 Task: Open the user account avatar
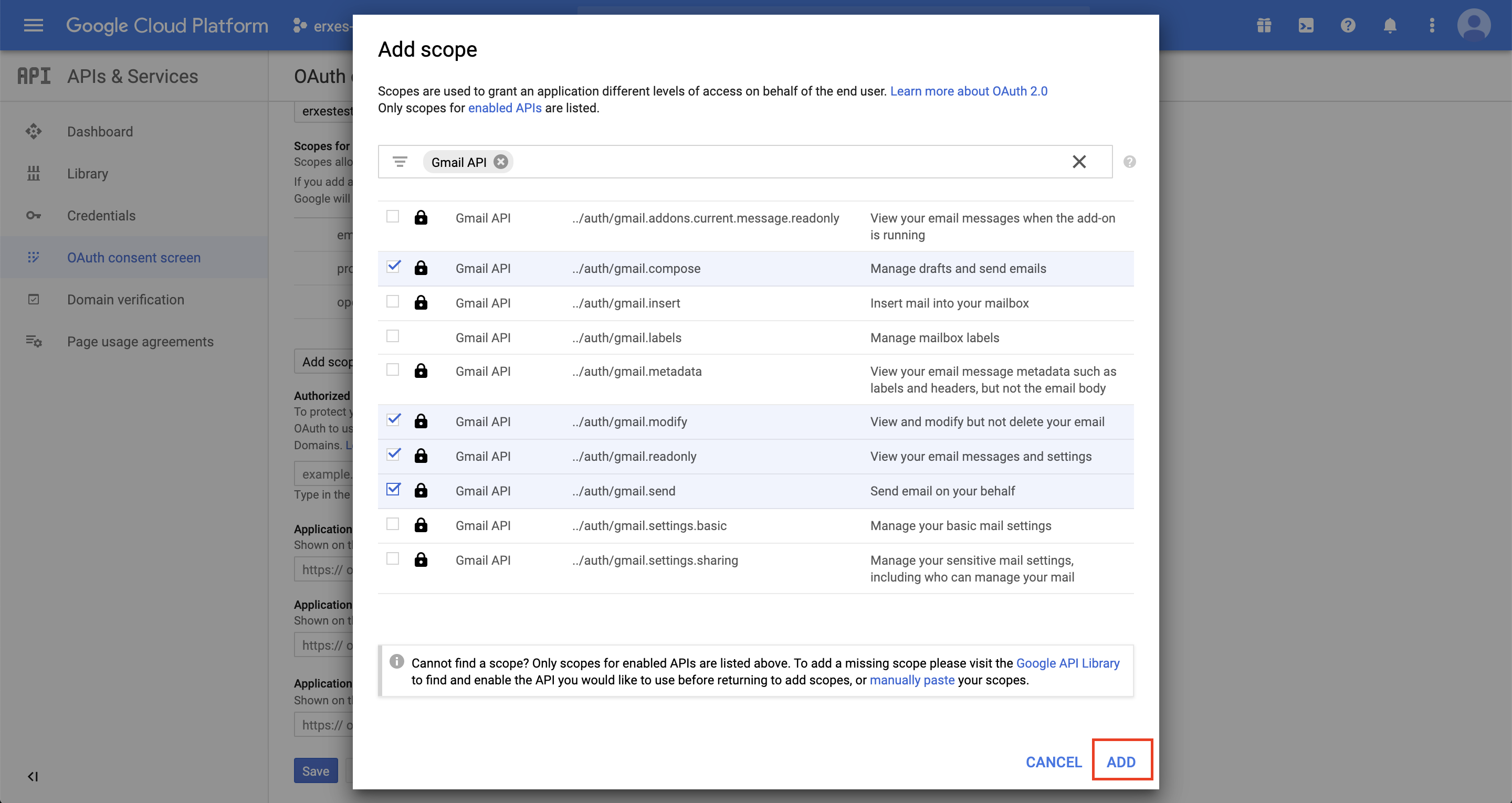tap(1474, 25)
